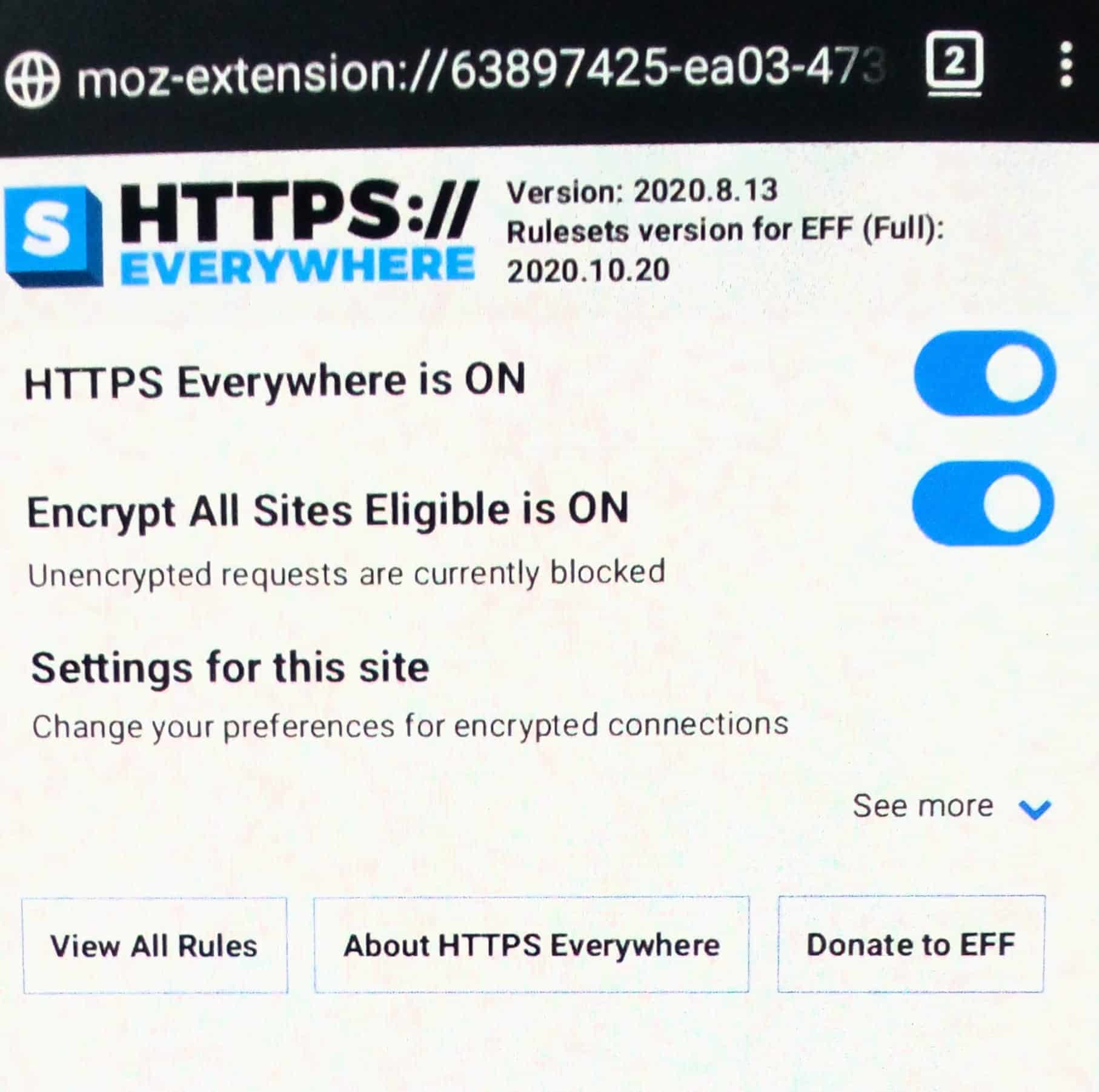Click the Version 2020.8.13 text
1099x1092 pixels.
[642, 192]
